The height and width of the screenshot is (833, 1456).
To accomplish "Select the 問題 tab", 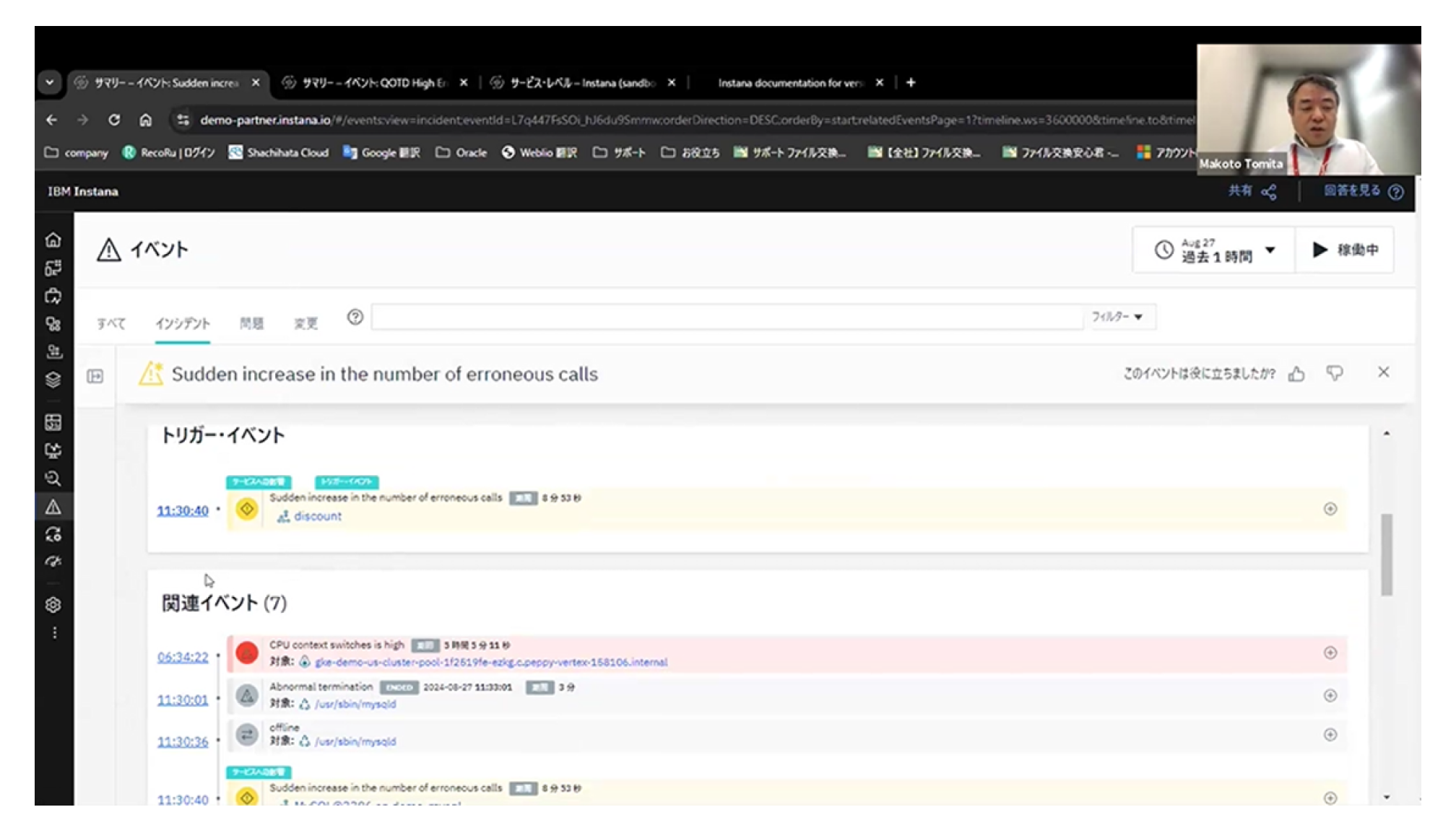I will (251, 323).
